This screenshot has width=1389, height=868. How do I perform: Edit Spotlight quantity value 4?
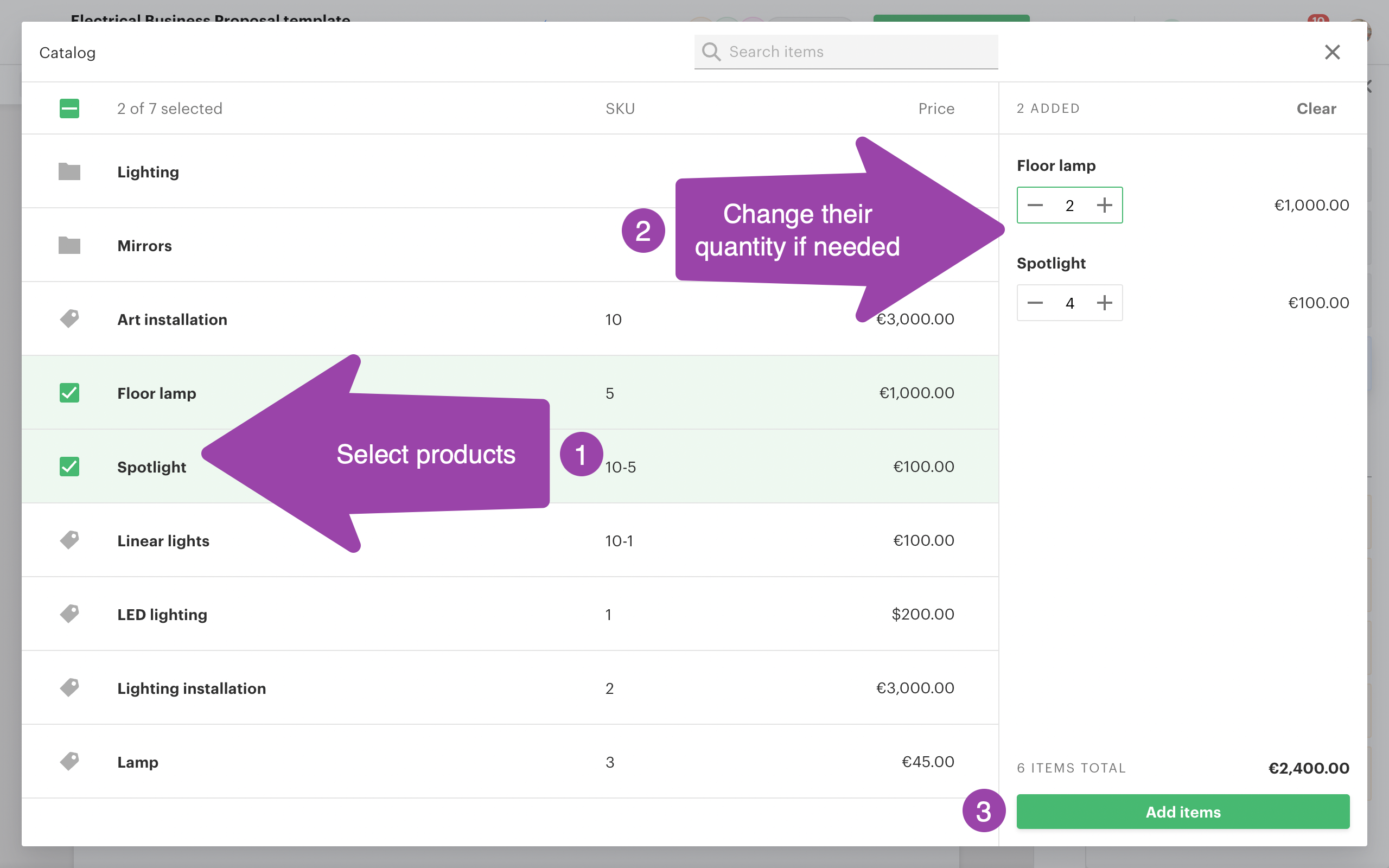pos(1070,303)
